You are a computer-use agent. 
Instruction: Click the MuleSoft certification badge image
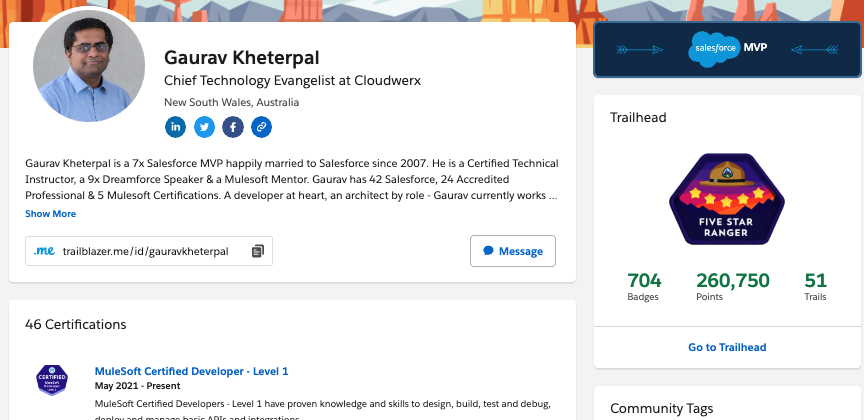(x=52, y=380)
